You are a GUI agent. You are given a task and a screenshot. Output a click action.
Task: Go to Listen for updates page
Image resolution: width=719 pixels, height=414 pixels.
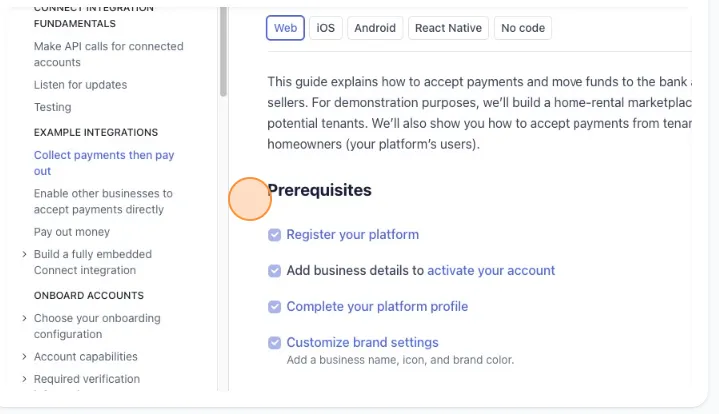point(80,85)
